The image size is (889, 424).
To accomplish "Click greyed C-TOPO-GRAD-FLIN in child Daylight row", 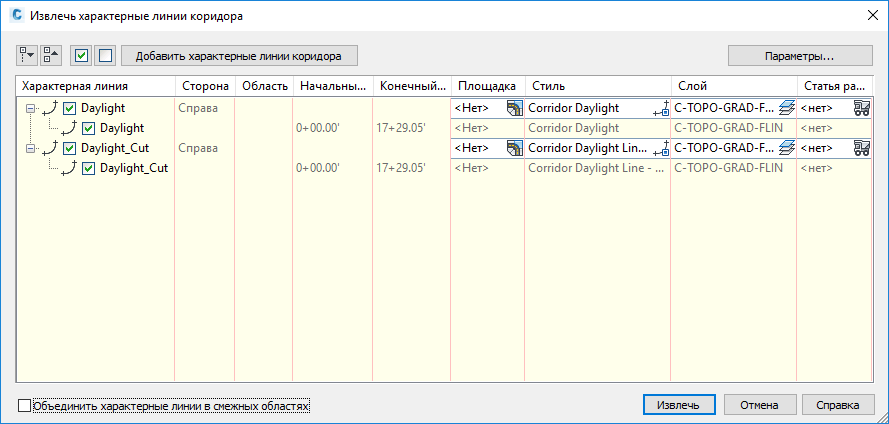I will (x=729, y=128).
